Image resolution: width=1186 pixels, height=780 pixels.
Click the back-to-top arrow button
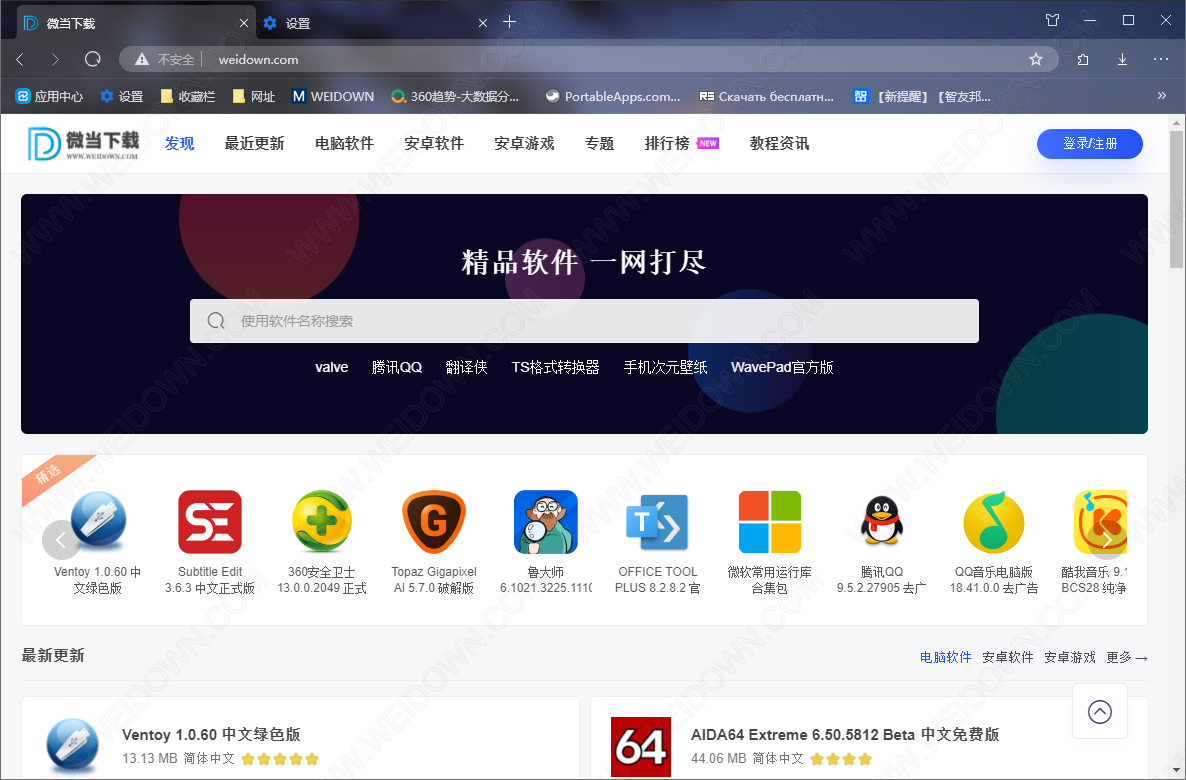point(1100,711)
